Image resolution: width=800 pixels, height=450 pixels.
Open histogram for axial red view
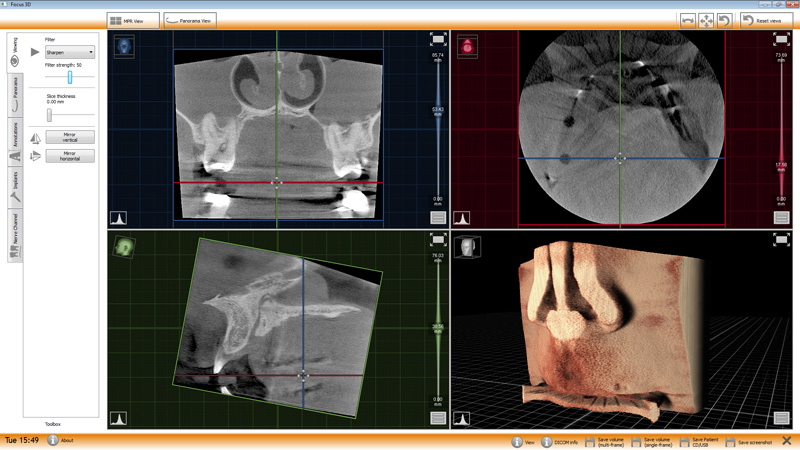tap(462, 218)
